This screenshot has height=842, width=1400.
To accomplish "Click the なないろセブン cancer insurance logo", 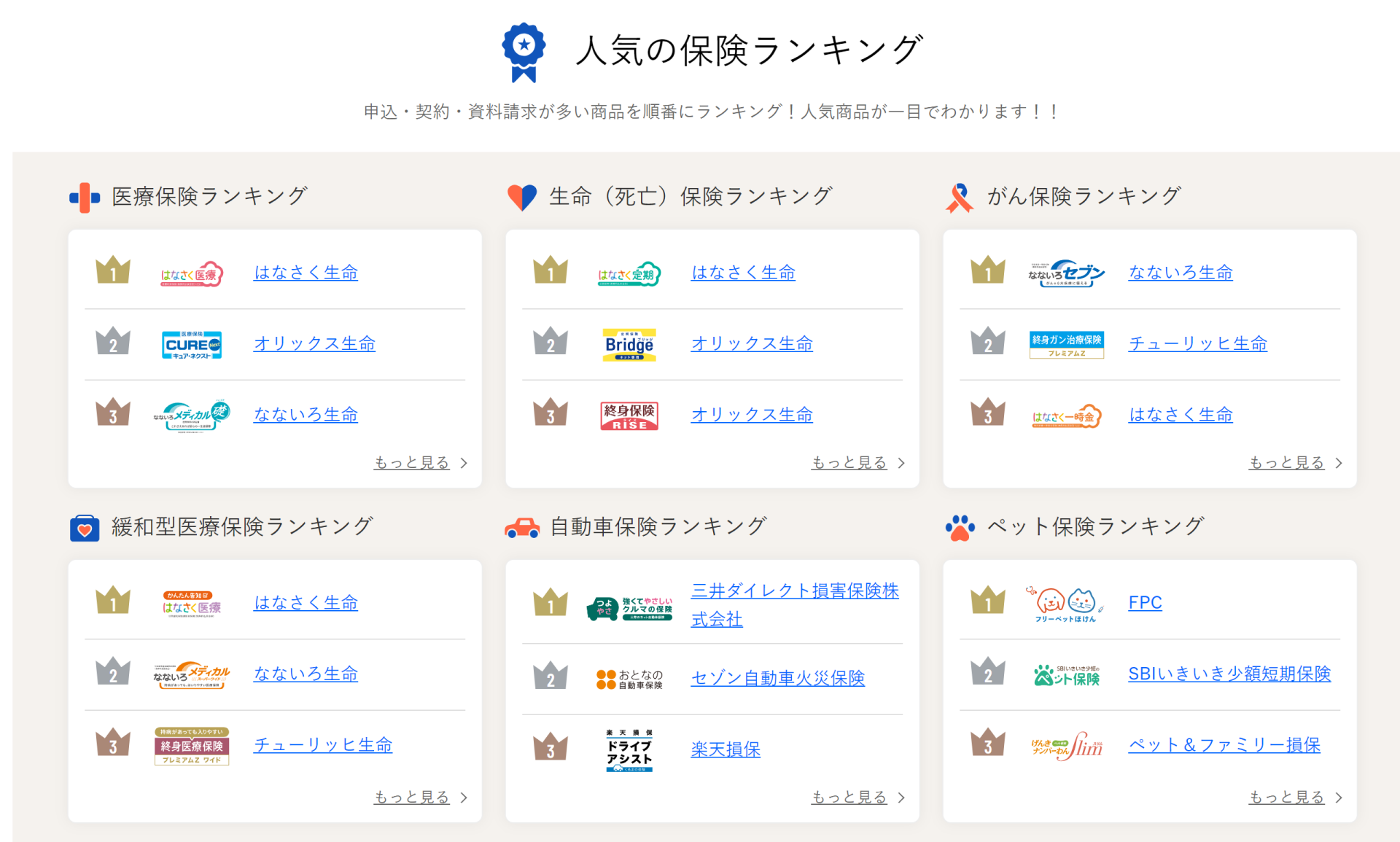I will click(x=1066, y=273).
